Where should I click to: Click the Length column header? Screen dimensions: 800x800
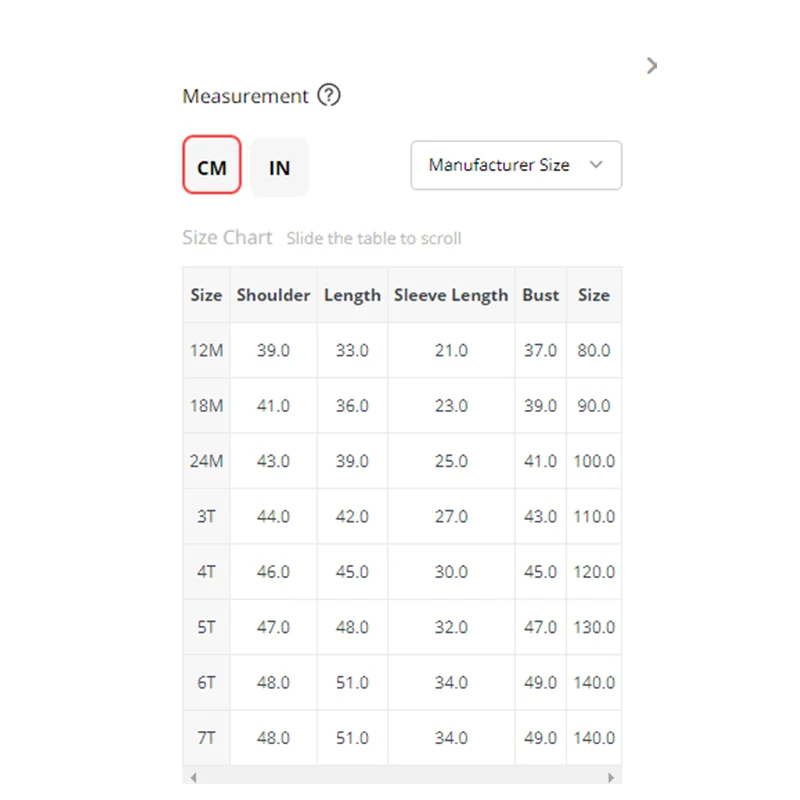tap(352, 295)
